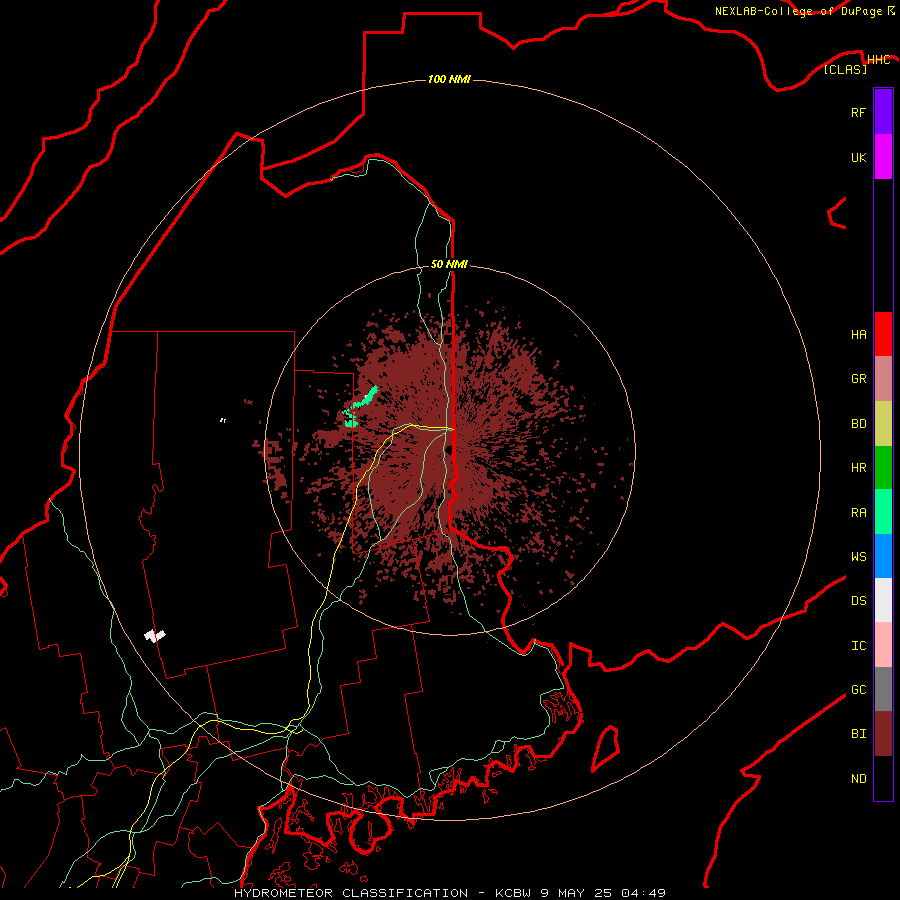The height and width of the screenshot is (900, 900).
Task: Click the GR pink legend swatch
Action: [x=883, y=378]
